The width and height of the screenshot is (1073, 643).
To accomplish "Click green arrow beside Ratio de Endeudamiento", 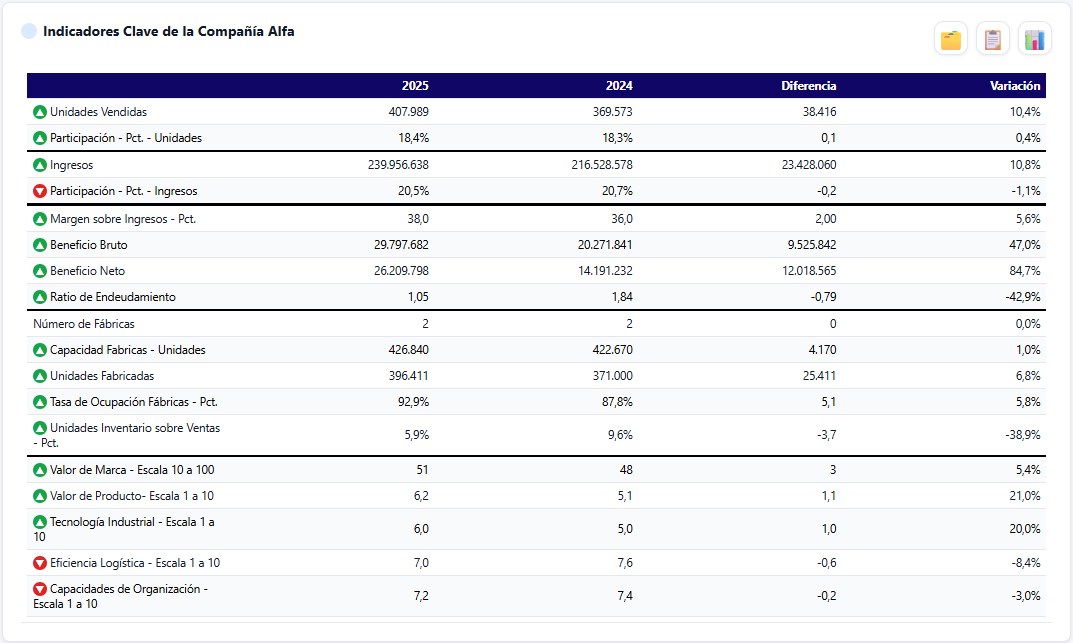I will tap(40, 297).
